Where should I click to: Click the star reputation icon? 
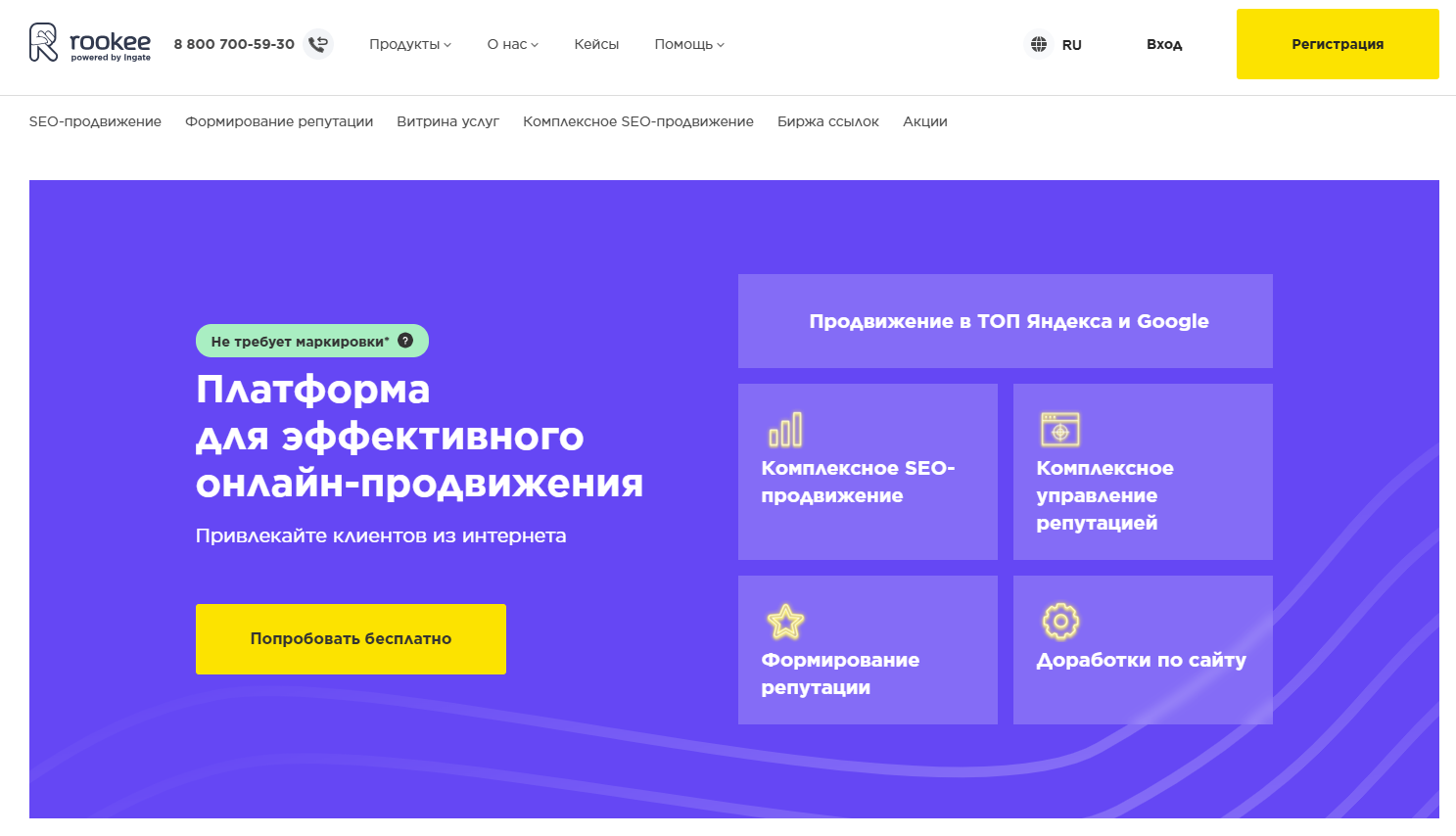coord(785,621)
